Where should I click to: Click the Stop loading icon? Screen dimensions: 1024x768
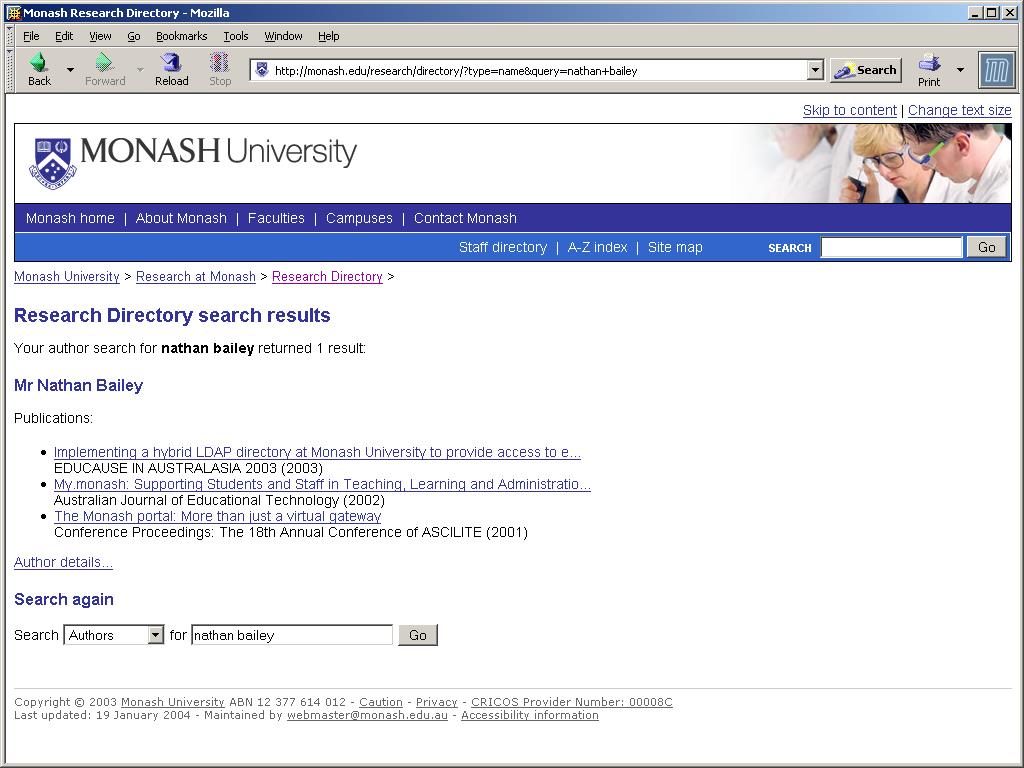tap(219, 63)
